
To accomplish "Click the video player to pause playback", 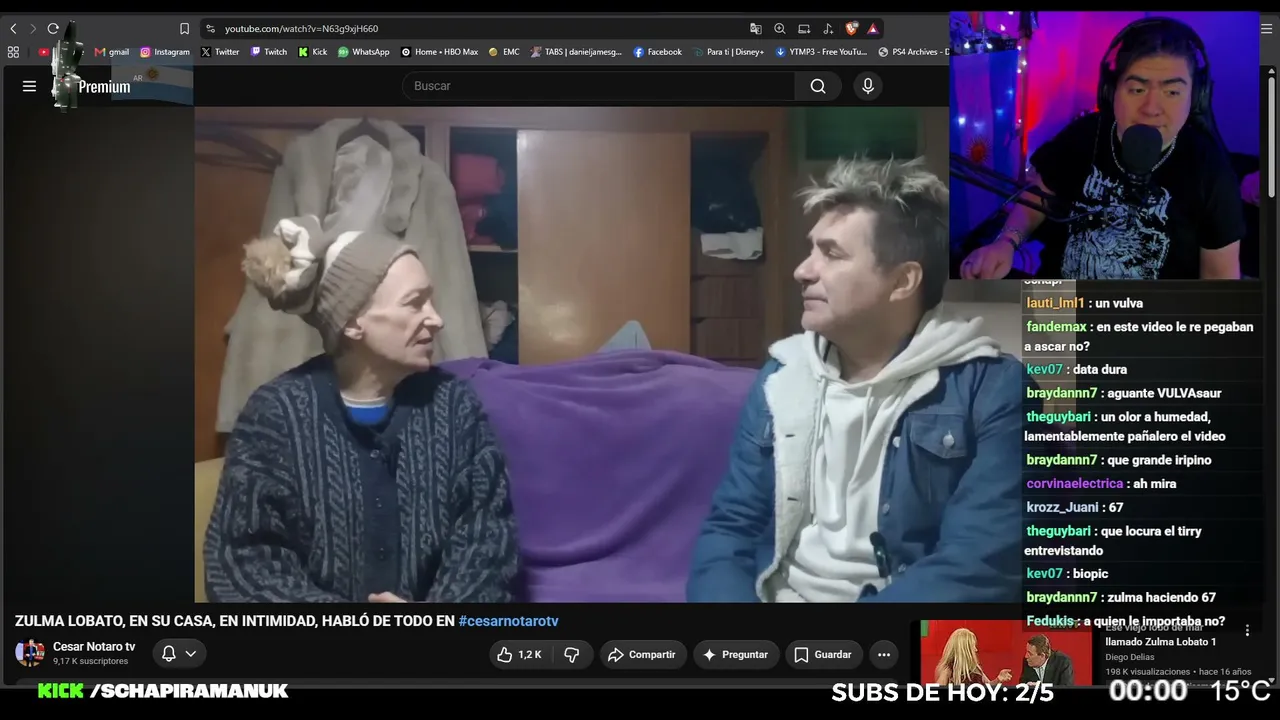I will pyautogui.click(x=571, y=355).
